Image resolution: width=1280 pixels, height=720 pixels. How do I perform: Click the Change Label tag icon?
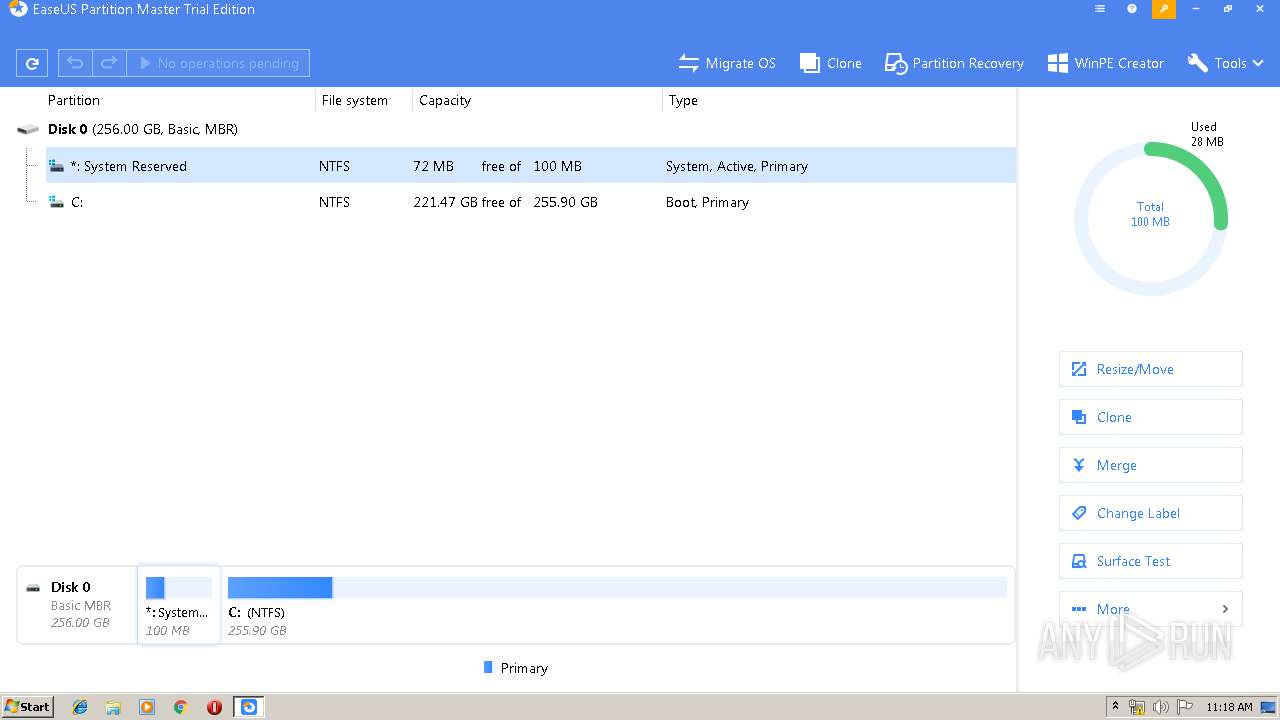[x=1079, y=513]
